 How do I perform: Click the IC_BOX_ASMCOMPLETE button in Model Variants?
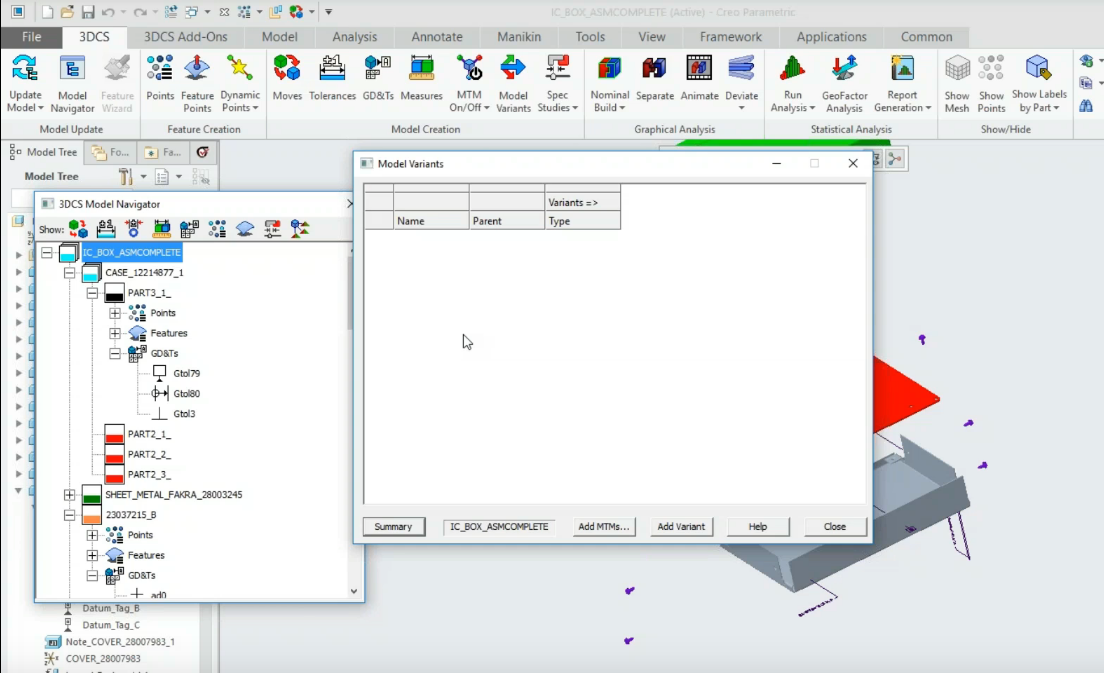(499, 527)
